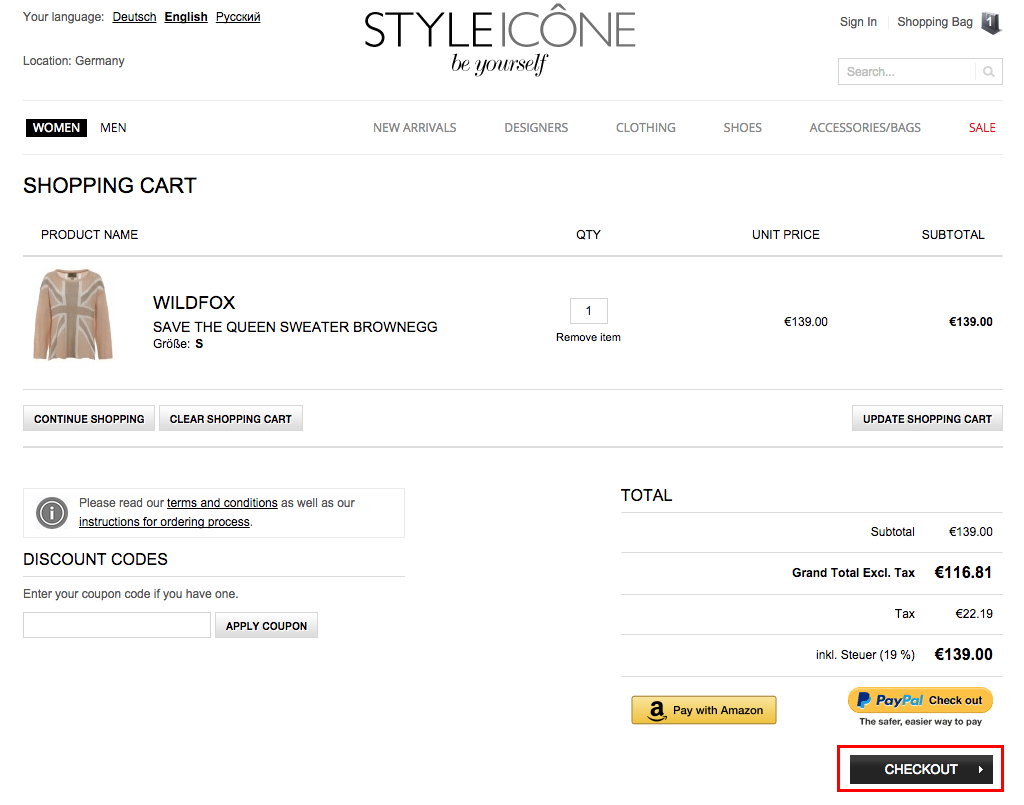1024x805 pixels.
Task: Switch language to Deutsch
Action: pyautogui.click(x=135, y=17)
